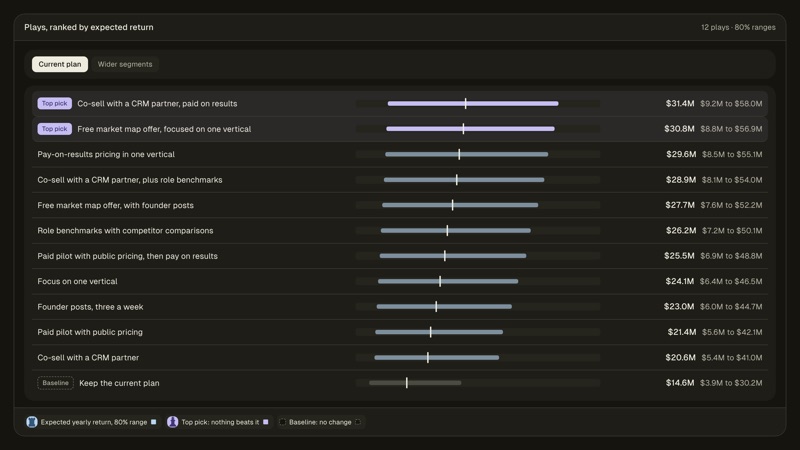Click the range bar for Founder posts row
This screenshot has width=800, height=450.
(x=444, y=307)
